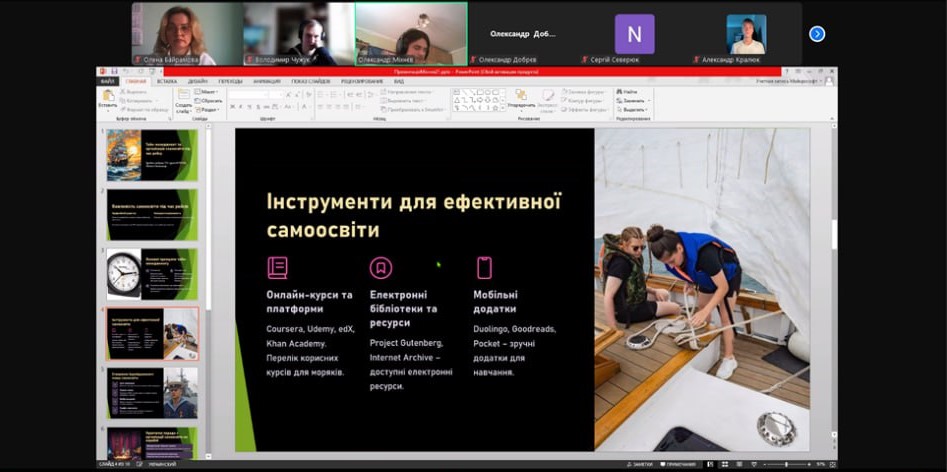
Task: Click the purple N participant tile in Zoom
Action: (x=634, y=34)
